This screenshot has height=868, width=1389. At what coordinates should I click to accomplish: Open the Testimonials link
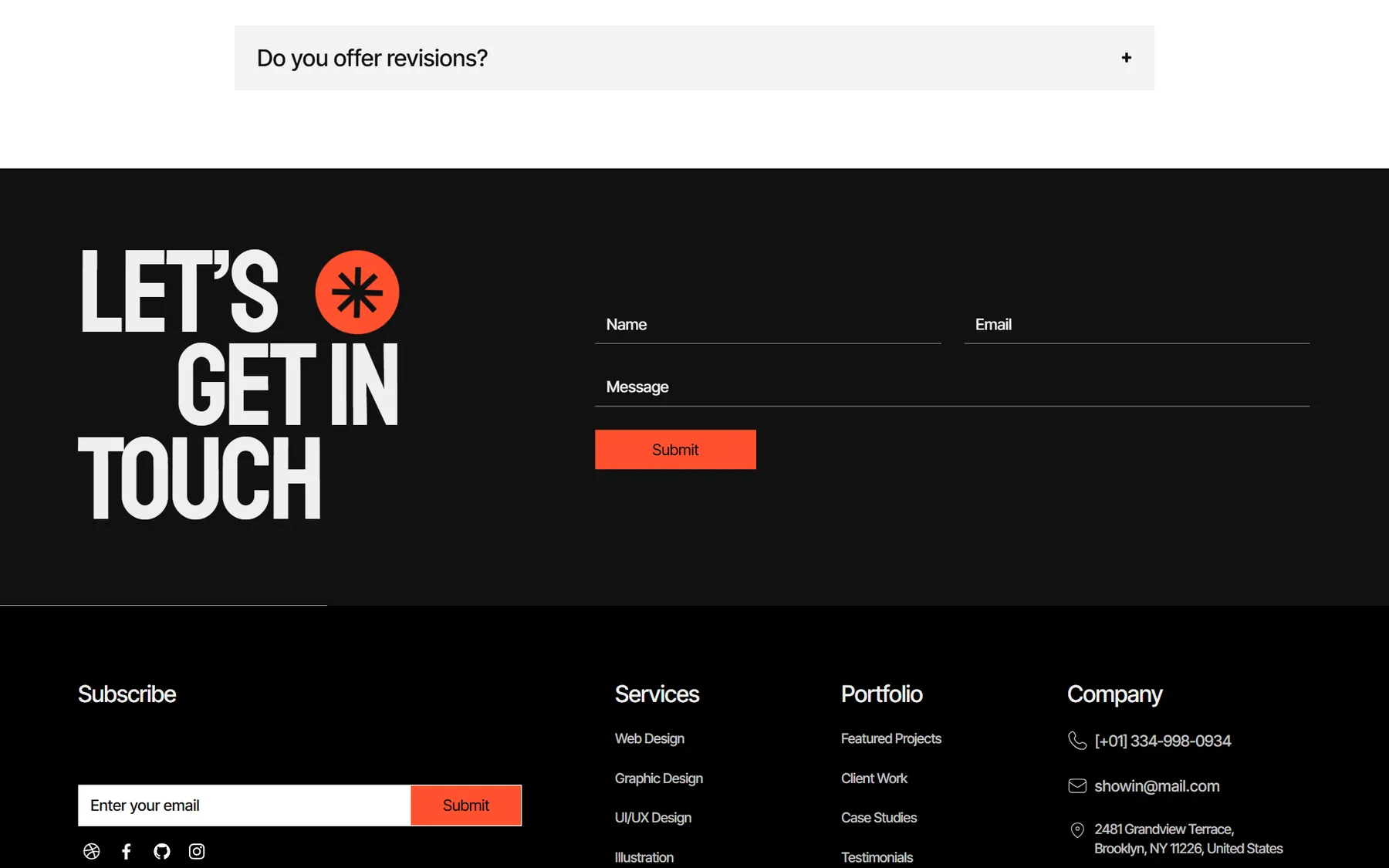point(877,857)
